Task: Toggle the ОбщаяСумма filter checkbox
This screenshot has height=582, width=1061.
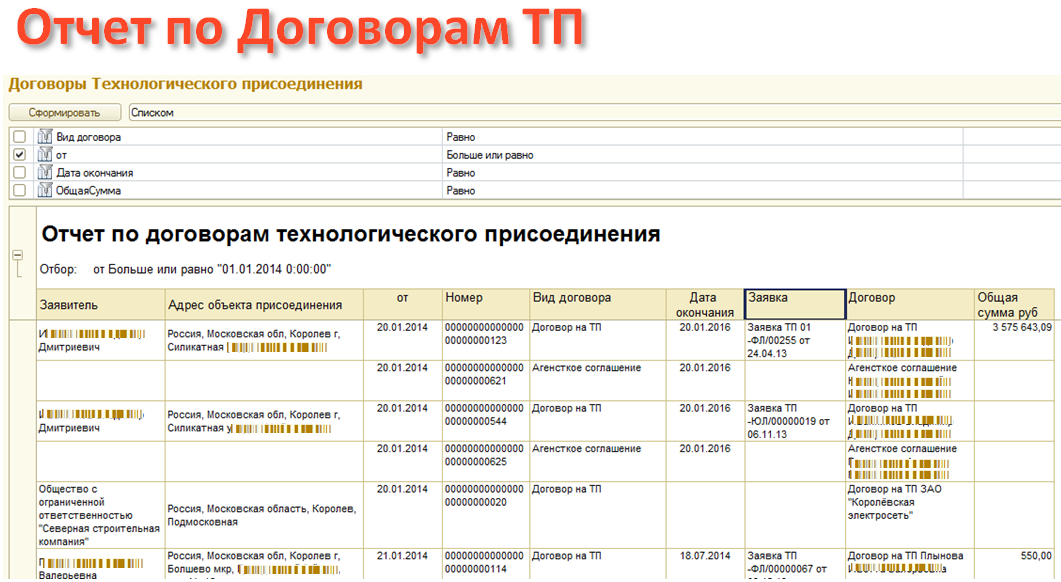Action: pos(19,190)
